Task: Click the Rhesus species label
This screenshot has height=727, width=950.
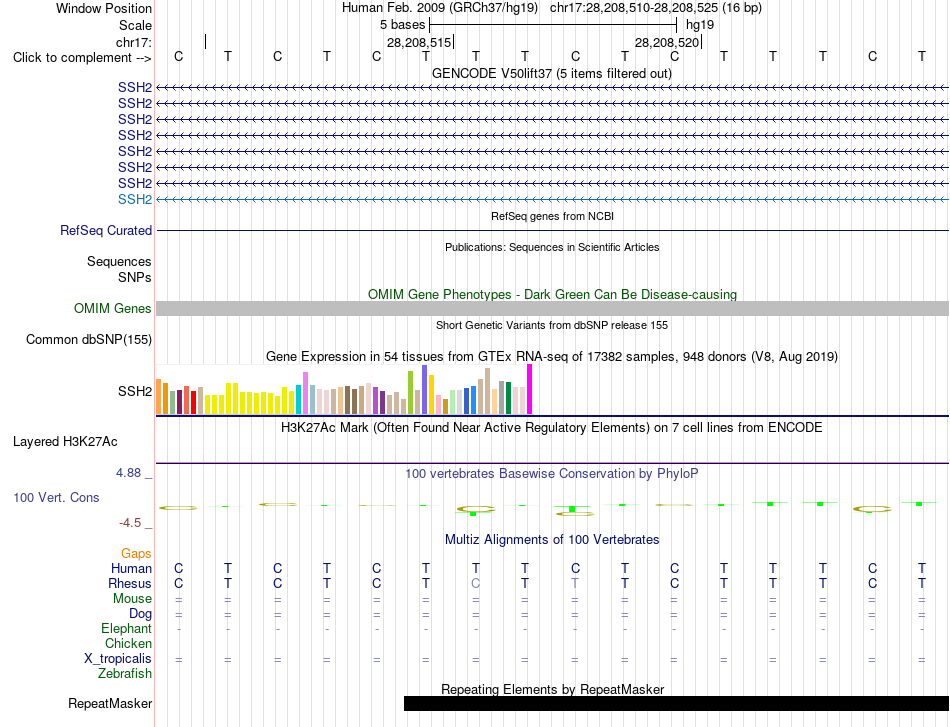Action: 130,583
